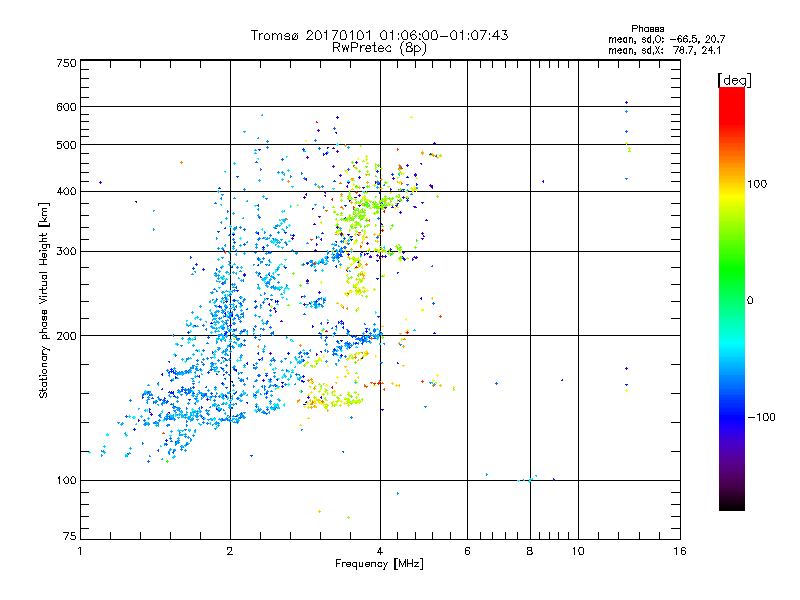Click the plot title "Tromsø 20170101 01:06:00-01:07:43"

379,35
